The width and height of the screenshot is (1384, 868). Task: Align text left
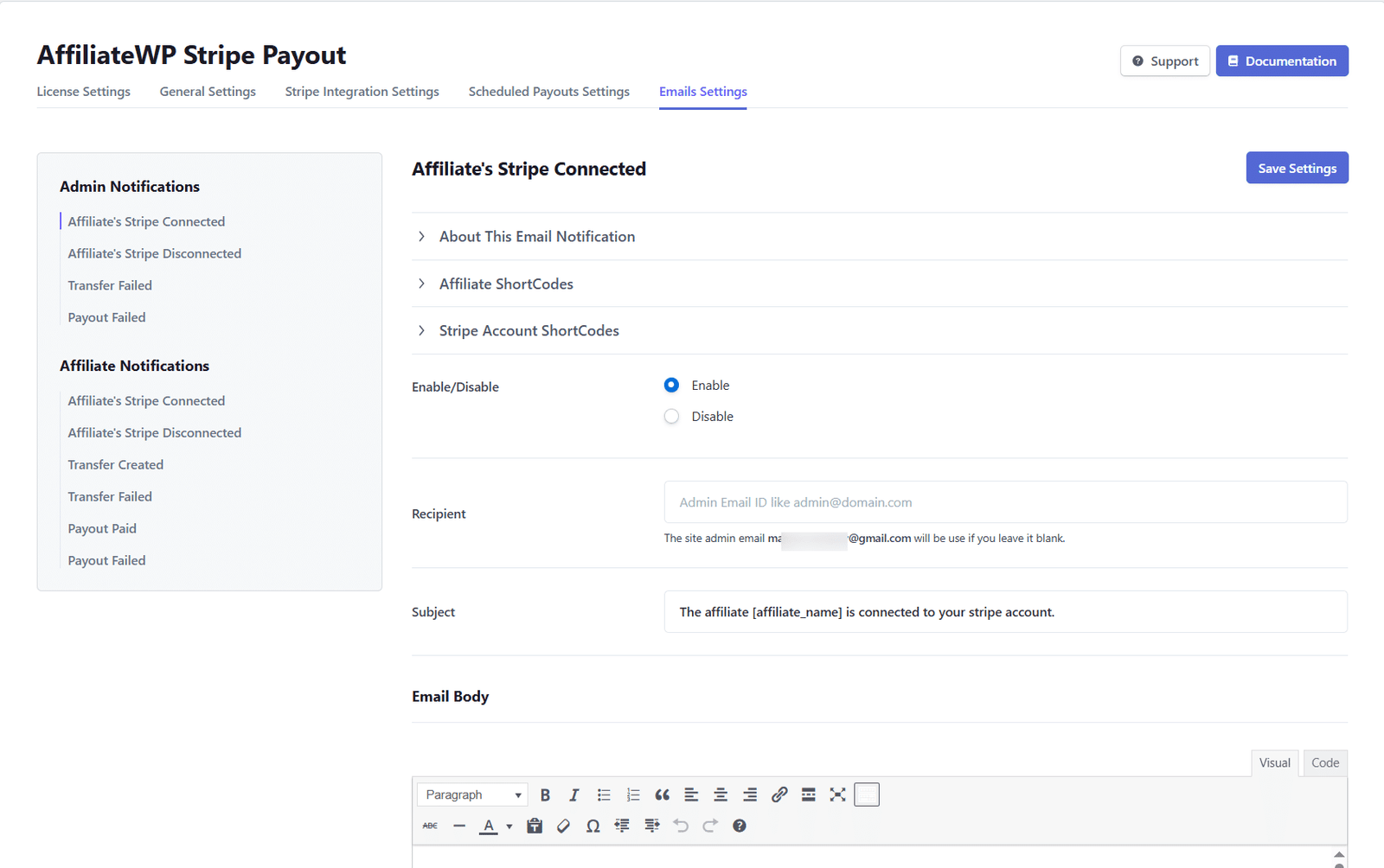click(691, 795)
